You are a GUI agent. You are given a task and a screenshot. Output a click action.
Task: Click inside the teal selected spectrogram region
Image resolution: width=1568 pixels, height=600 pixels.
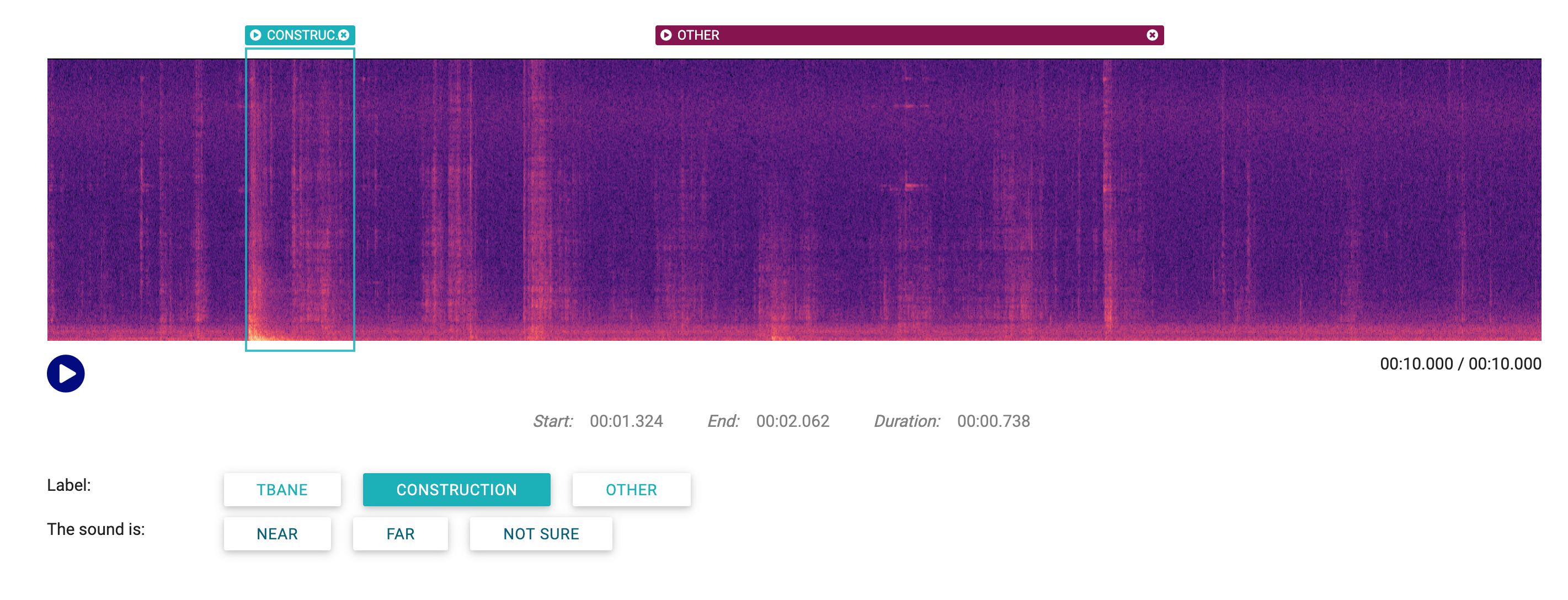click(x=300, y=201)
